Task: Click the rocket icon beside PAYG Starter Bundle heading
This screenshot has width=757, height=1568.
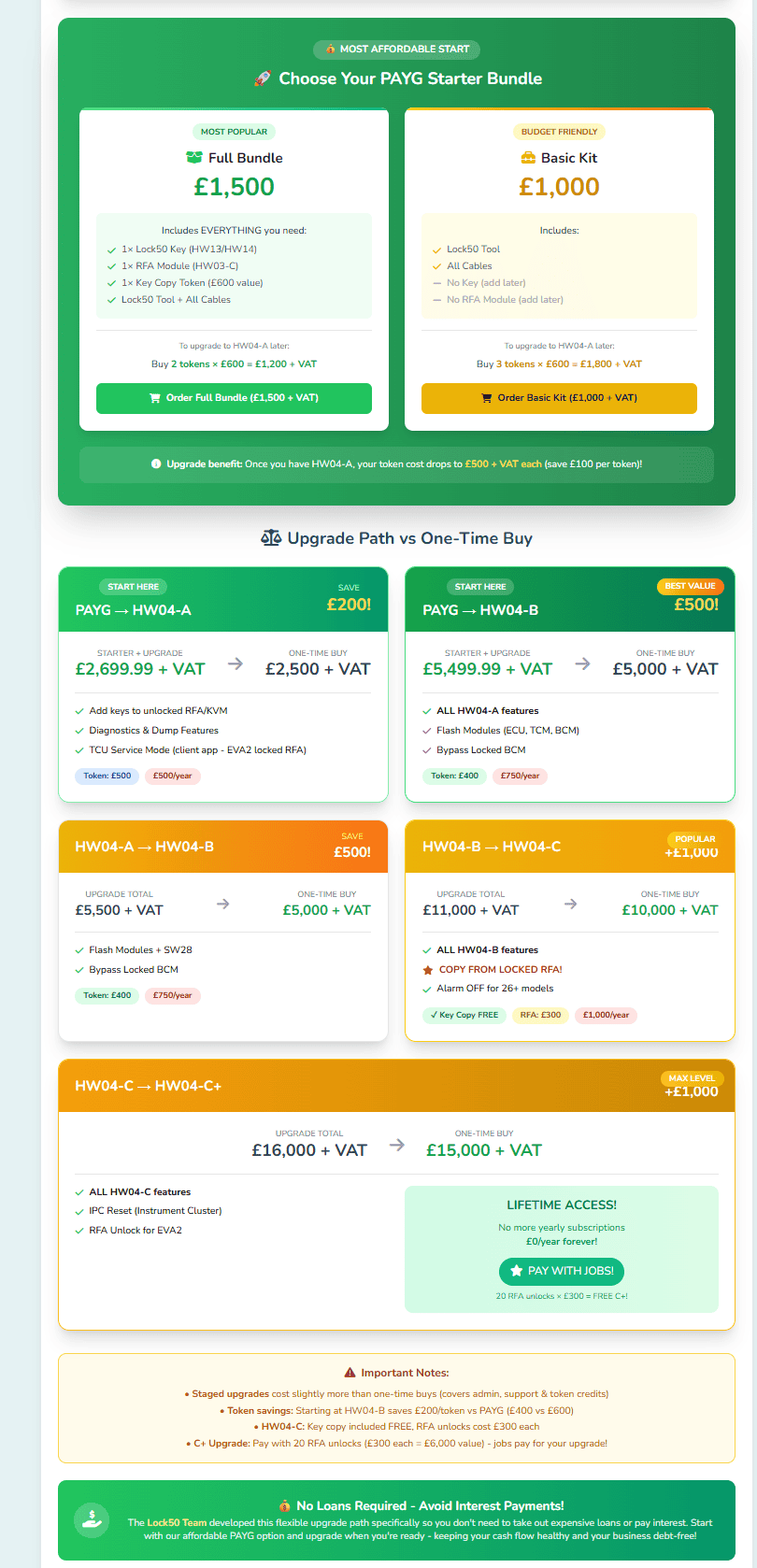Action: (x=263, y=78)
